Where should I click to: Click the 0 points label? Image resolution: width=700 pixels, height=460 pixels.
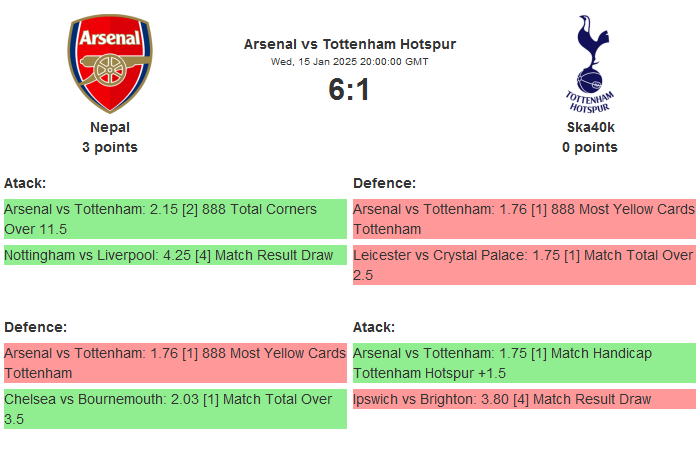click(x=589, y=147)
